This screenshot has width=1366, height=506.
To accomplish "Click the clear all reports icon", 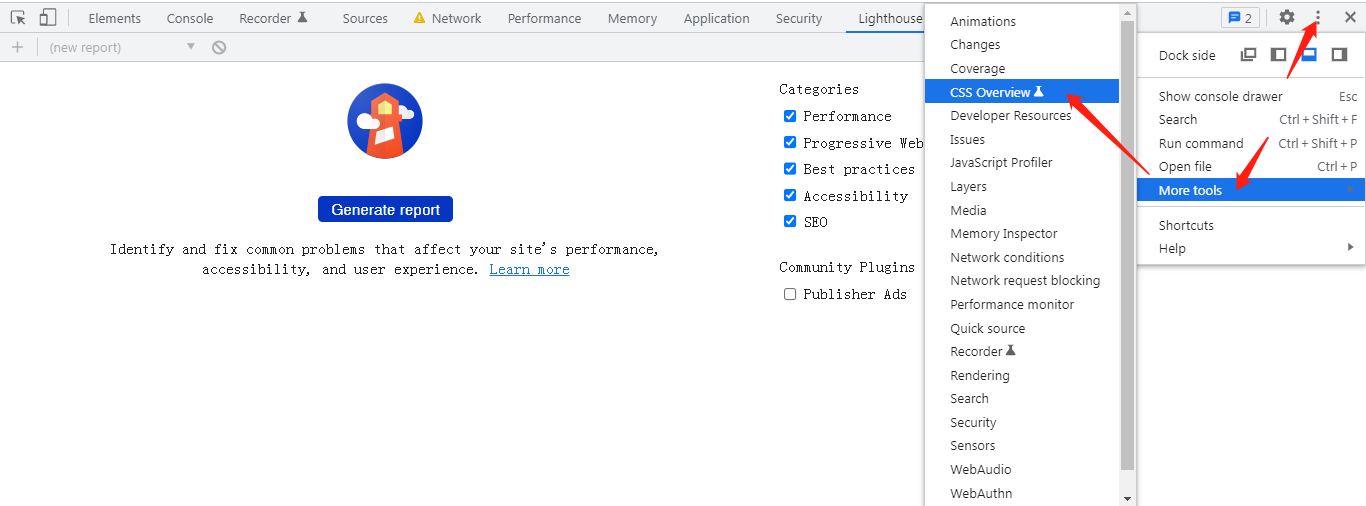I will click(x=219, y=47).
